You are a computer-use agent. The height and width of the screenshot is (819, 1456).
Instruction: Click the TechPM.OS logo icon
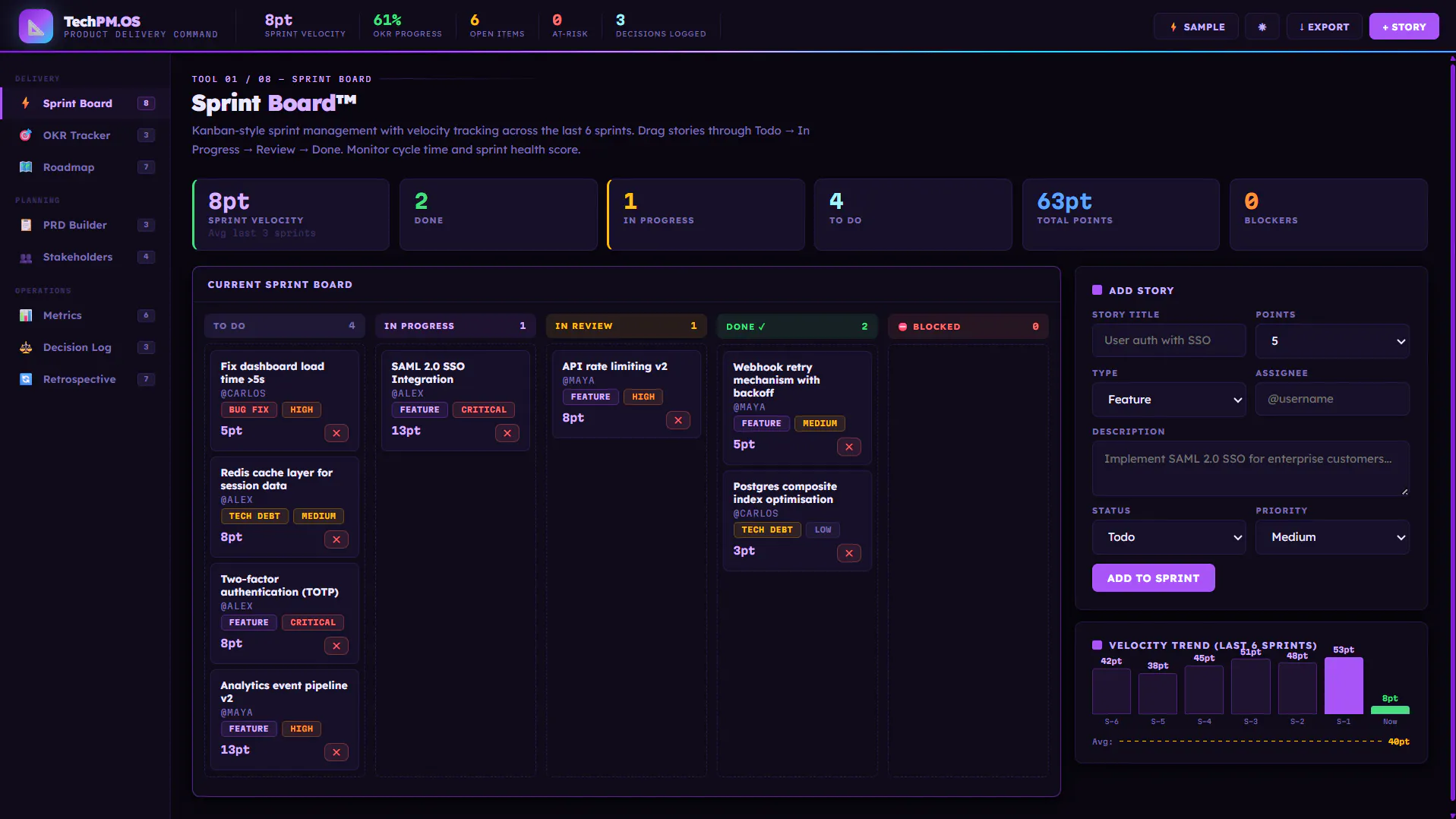point(36,27)
